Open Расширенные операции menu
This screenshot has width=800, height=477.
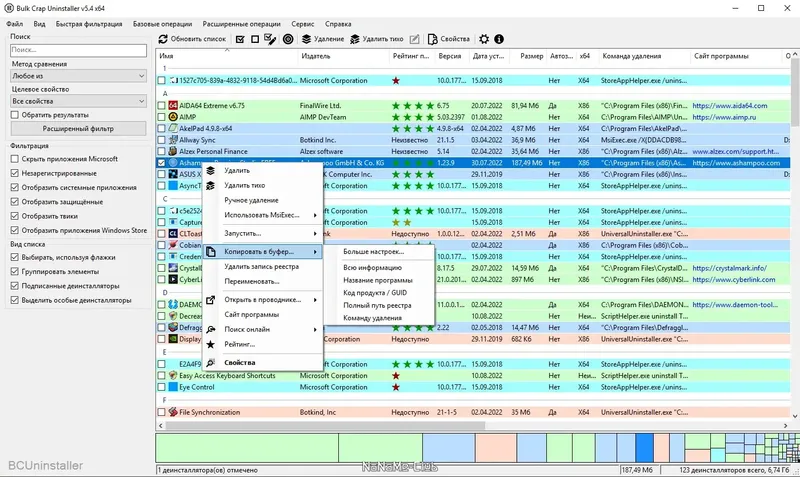tap(241, 24)
